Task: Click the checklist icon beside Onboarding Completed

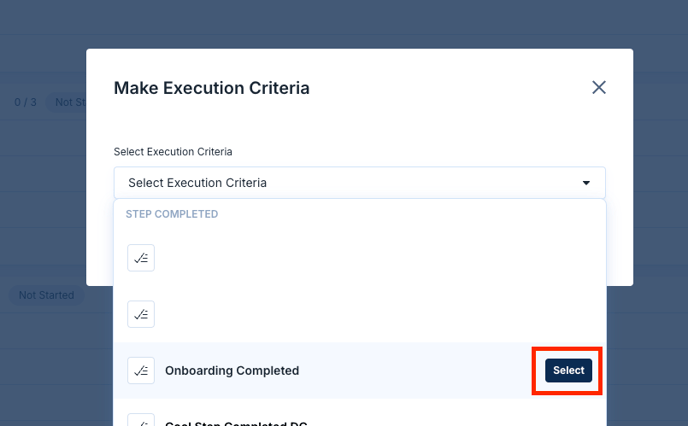Action: [x=141, y=370]
